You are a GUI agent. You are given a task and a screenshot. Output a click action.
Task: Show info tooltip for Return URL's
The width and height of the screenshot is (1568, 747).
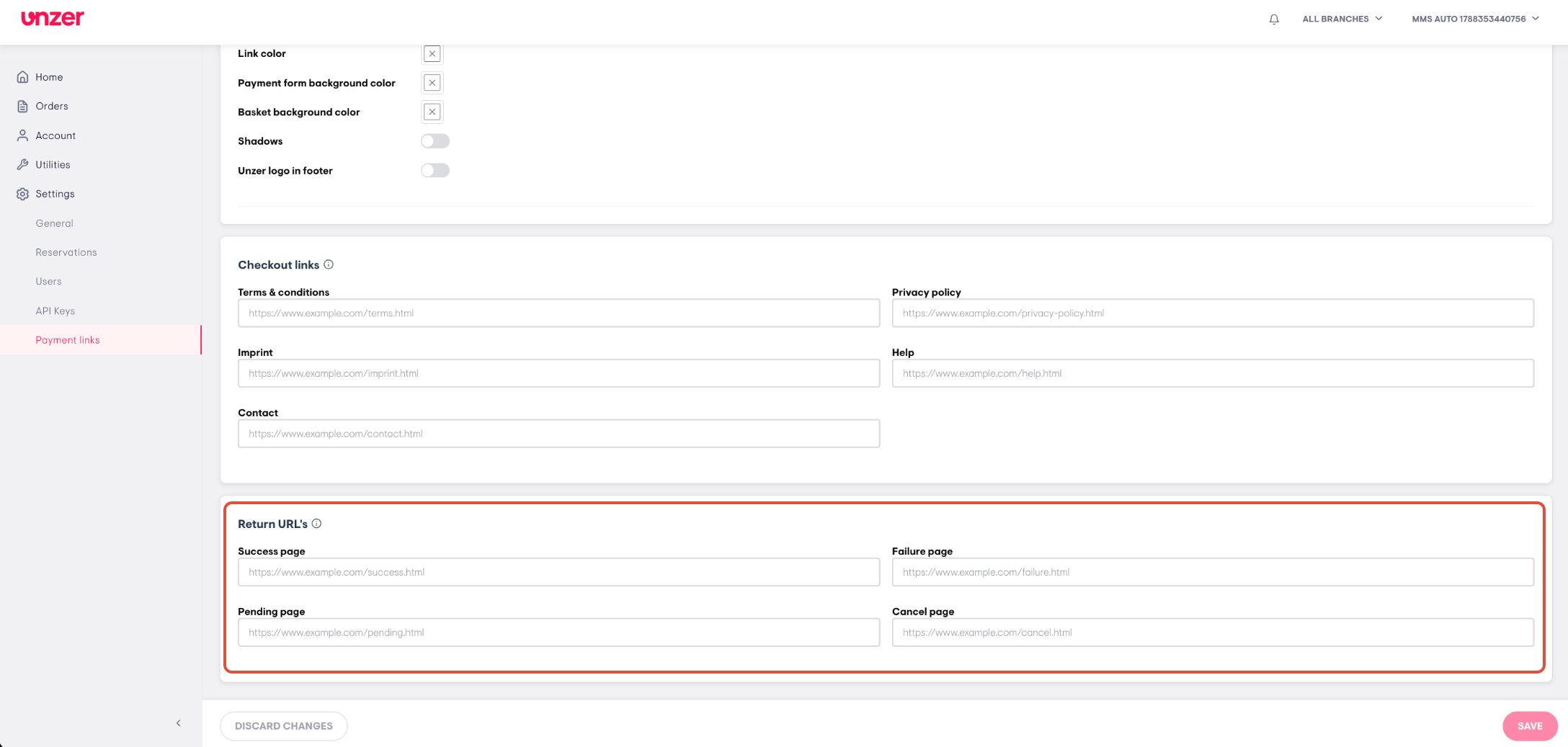pyautogui.click(x=316, y=524)
